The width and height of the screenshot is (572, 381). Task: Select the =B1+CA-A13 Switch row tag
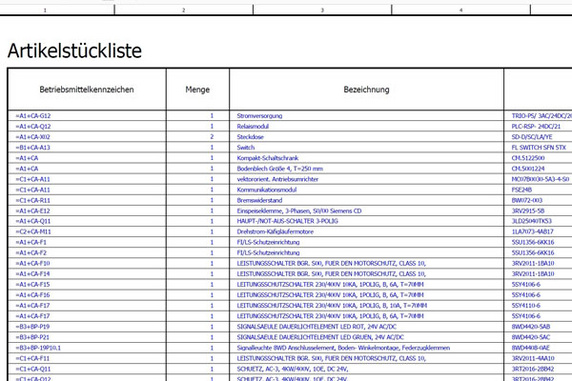pyautogui.click(x=32, y=147)
